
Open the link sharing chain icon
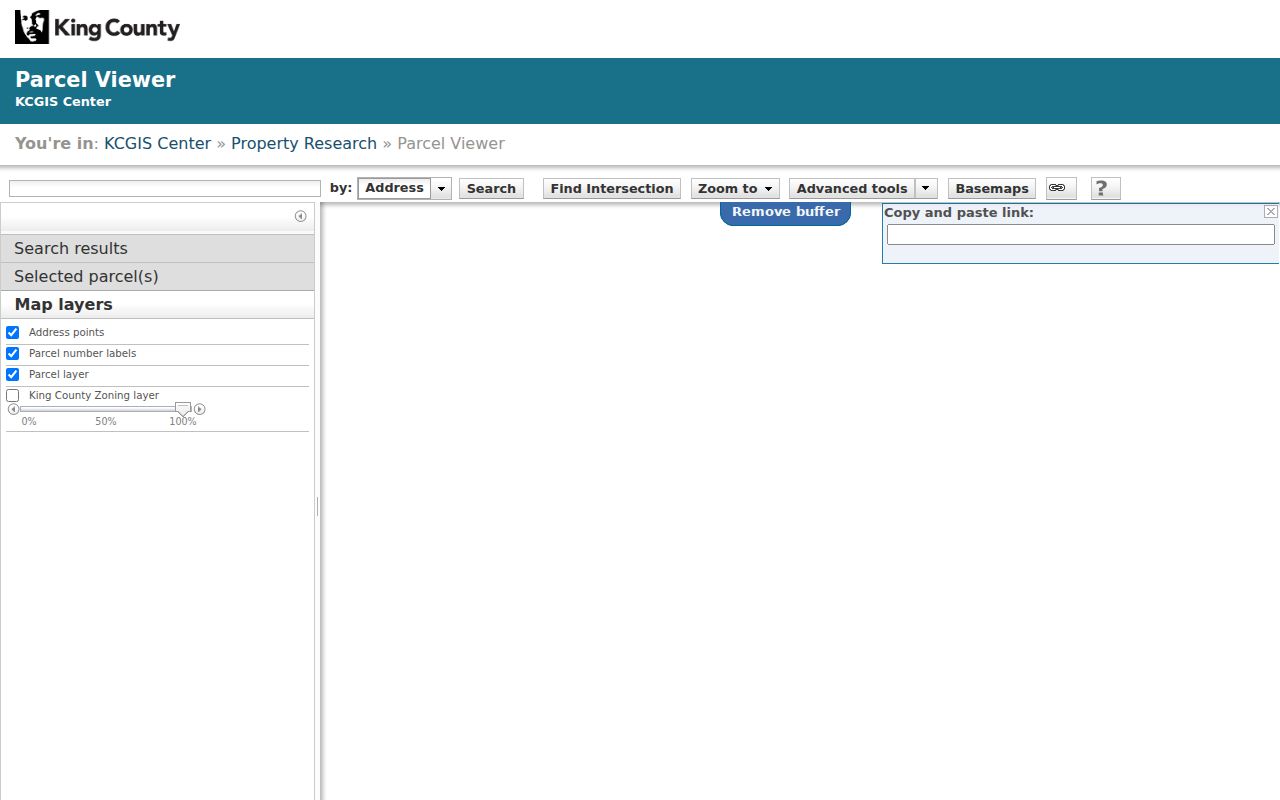point(1061,188)
